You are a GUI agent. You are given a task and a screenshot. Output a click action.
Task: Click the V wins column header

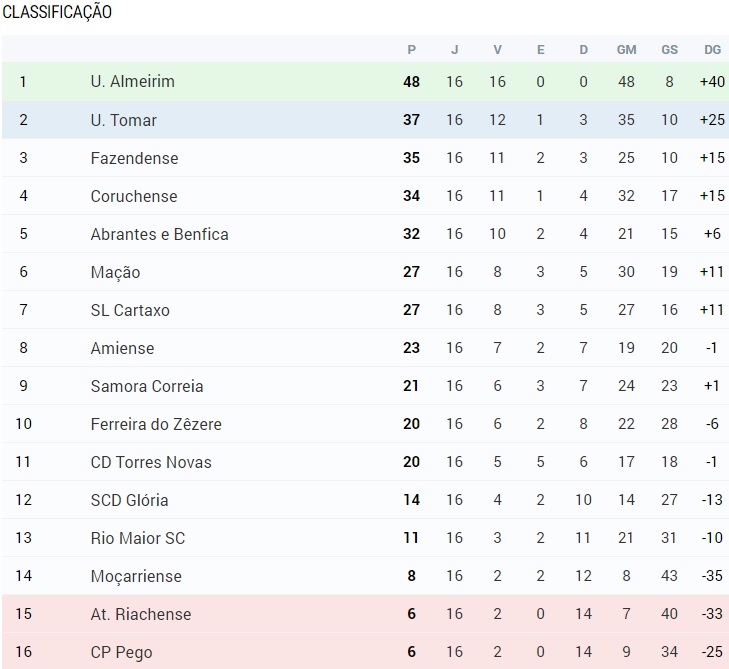pyautogui.click(x=497, y=49)
